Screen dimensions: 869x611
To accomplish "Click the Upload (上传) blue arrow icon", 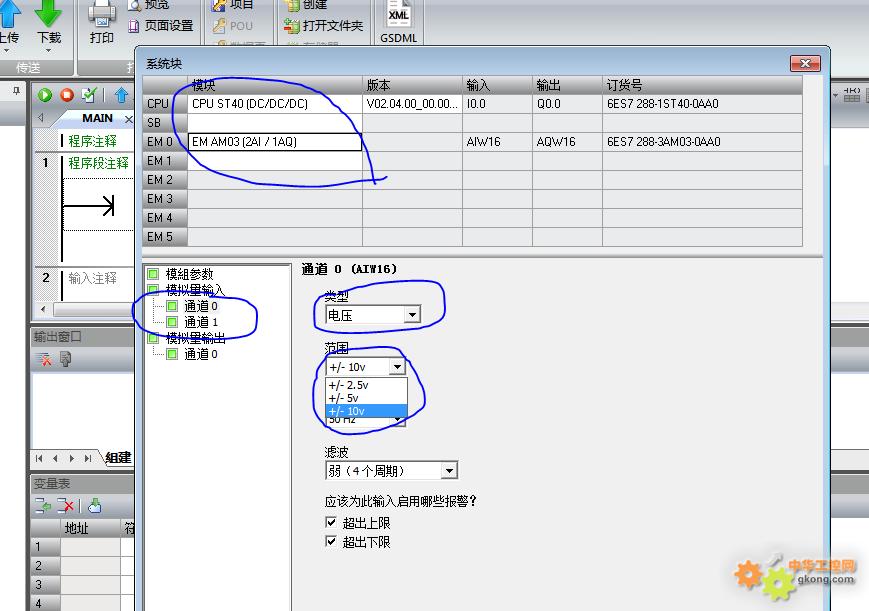I will coord(8,13).
